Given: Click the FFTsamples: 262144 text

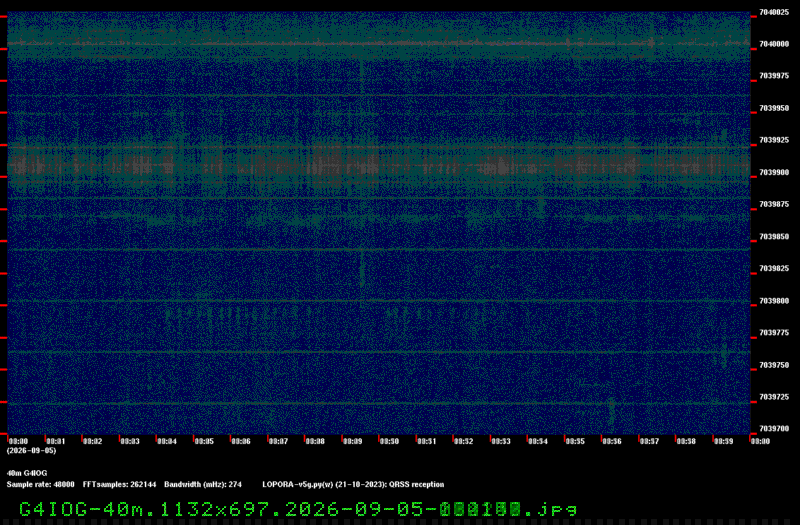Looking at the screenshot, I should (119, 485).
